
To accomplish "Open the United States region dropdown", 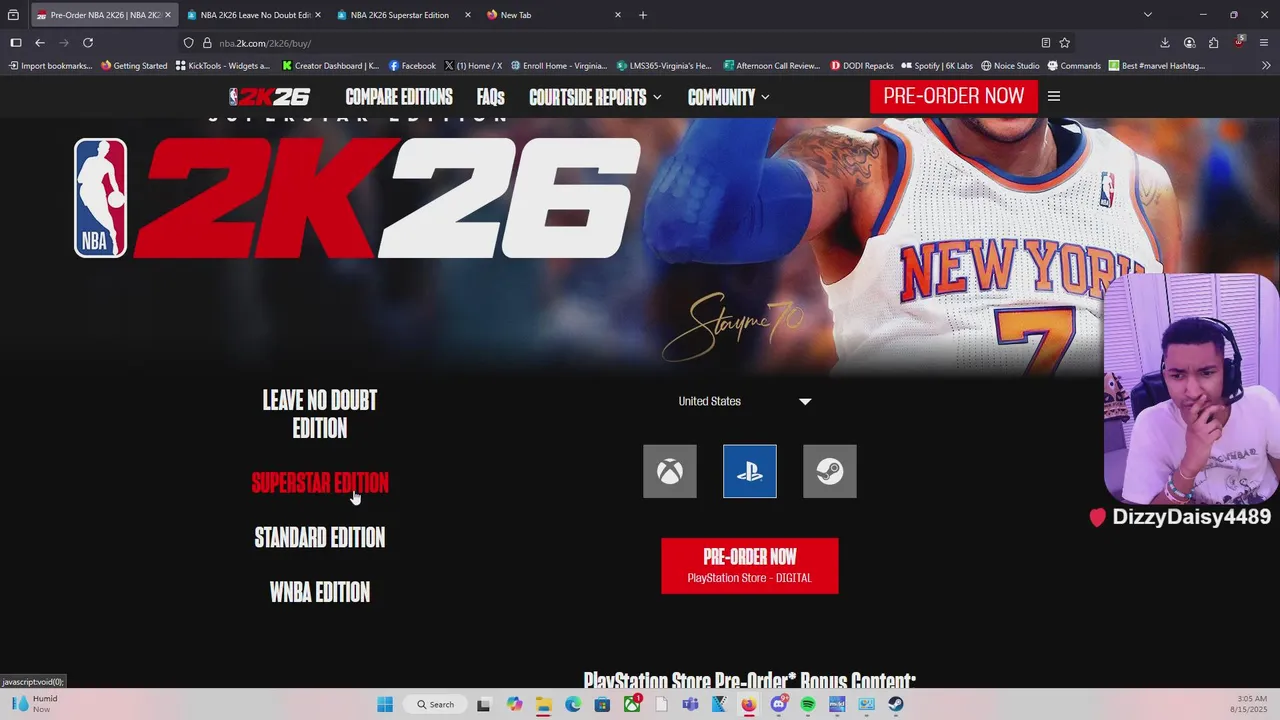I will coord(745,401).
